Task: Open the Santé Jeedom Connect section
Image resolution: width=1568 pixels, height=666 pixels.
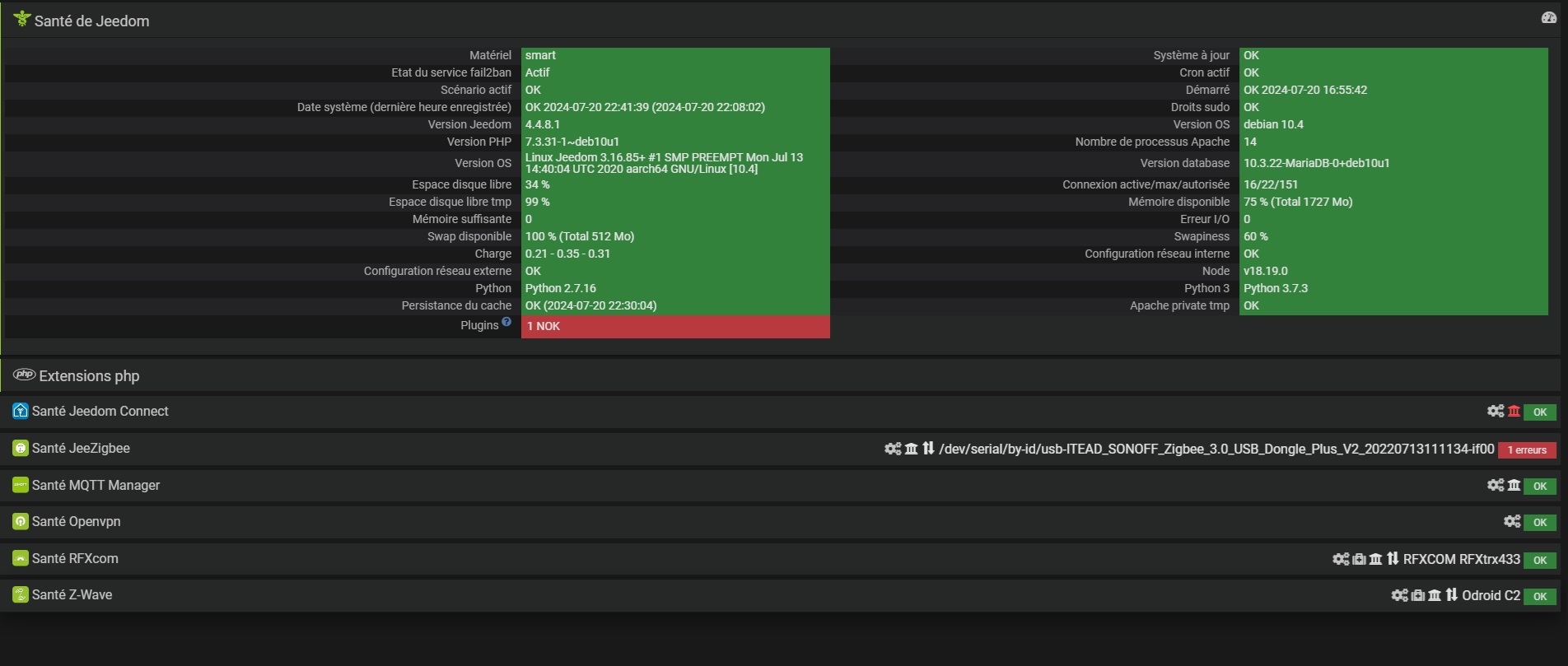Action: coord(100,412)
